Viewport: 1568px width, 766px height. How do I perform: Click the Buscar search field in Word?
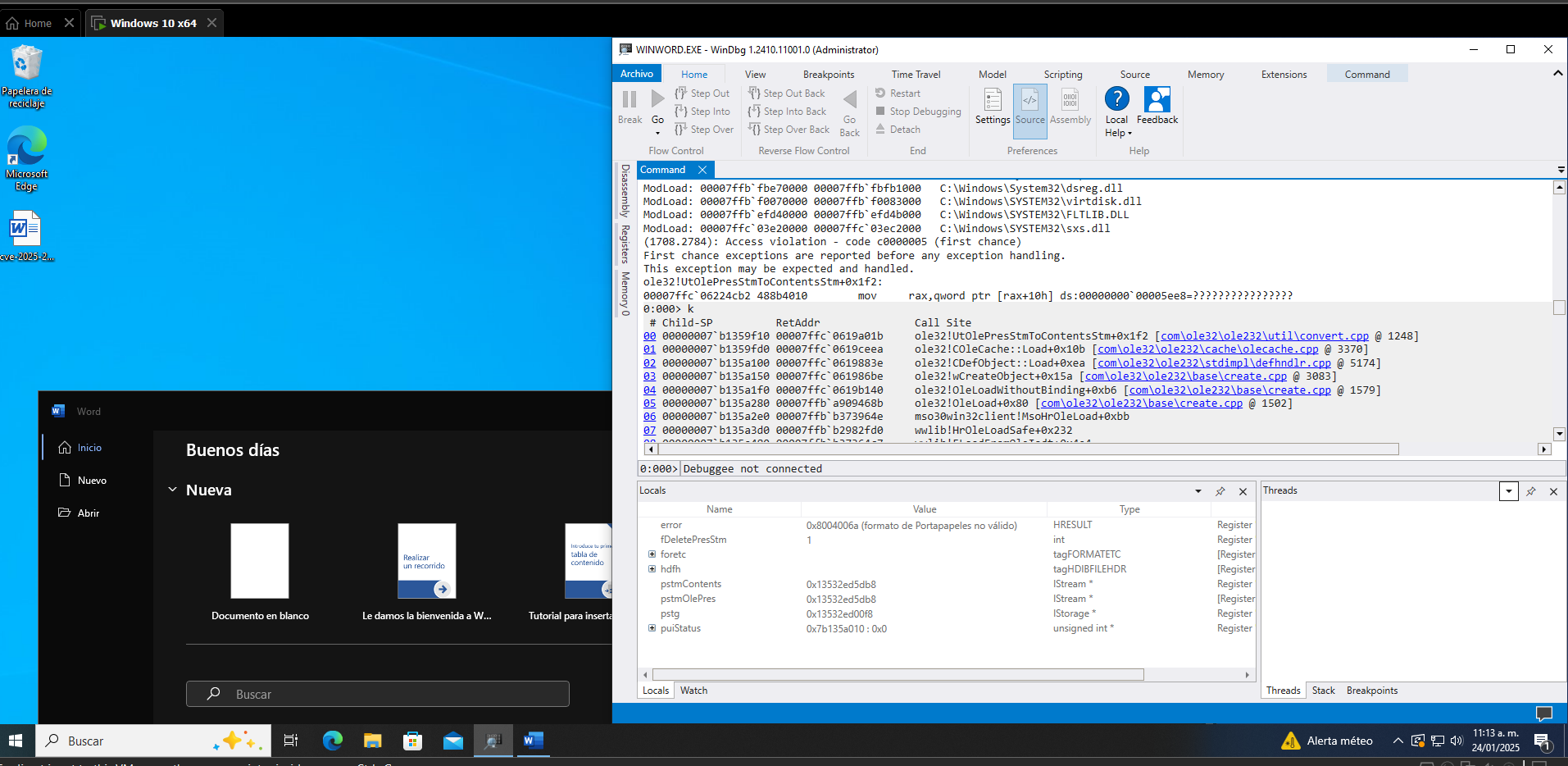(377, 694)
